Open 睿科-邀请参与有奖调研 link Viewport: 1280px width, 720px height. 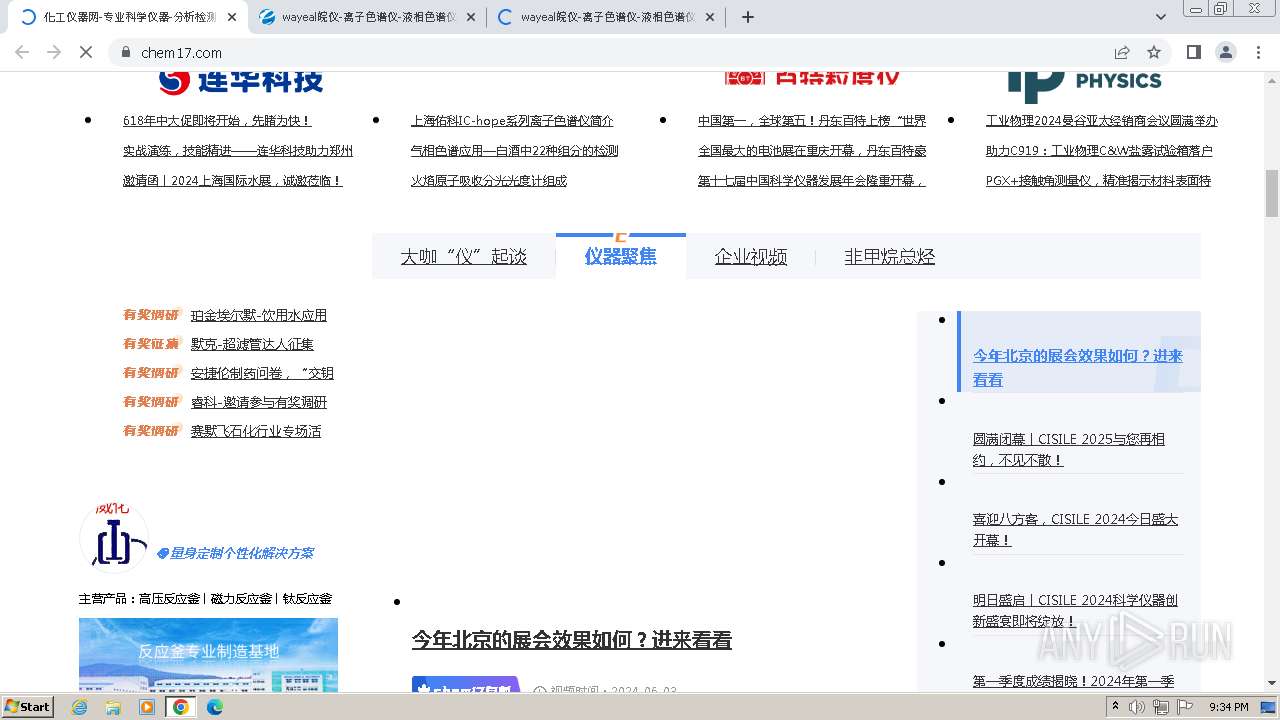click(x=259, y=402)
